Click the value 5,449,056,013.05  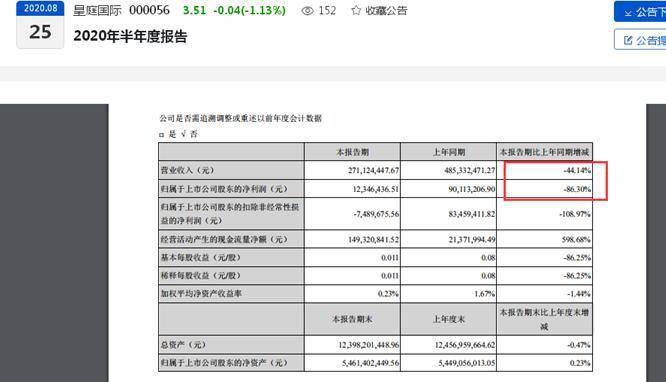[467, 363]
